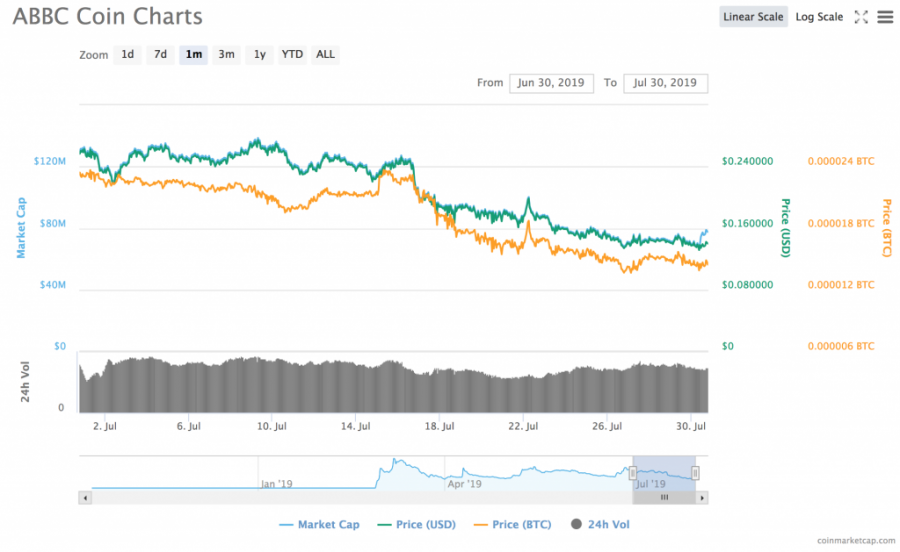This screenshot has height=552, width=900.
Task: Click the 26. Jul date axis label
Action: pos(607,426)
